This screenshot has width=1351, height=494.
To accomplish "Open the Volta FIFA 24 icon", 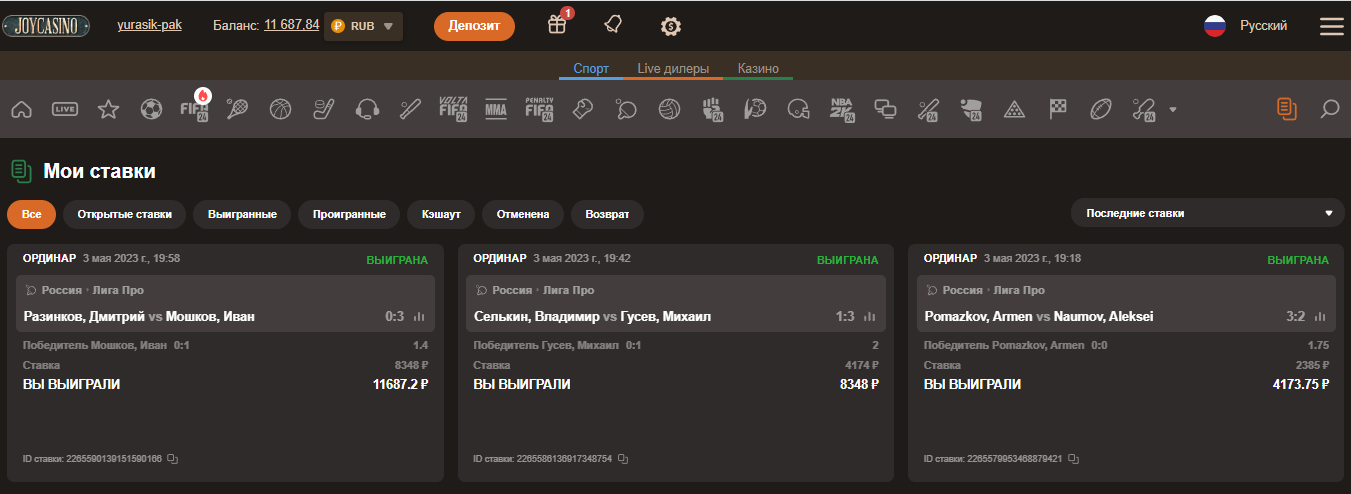I will (x=453, y=109).
